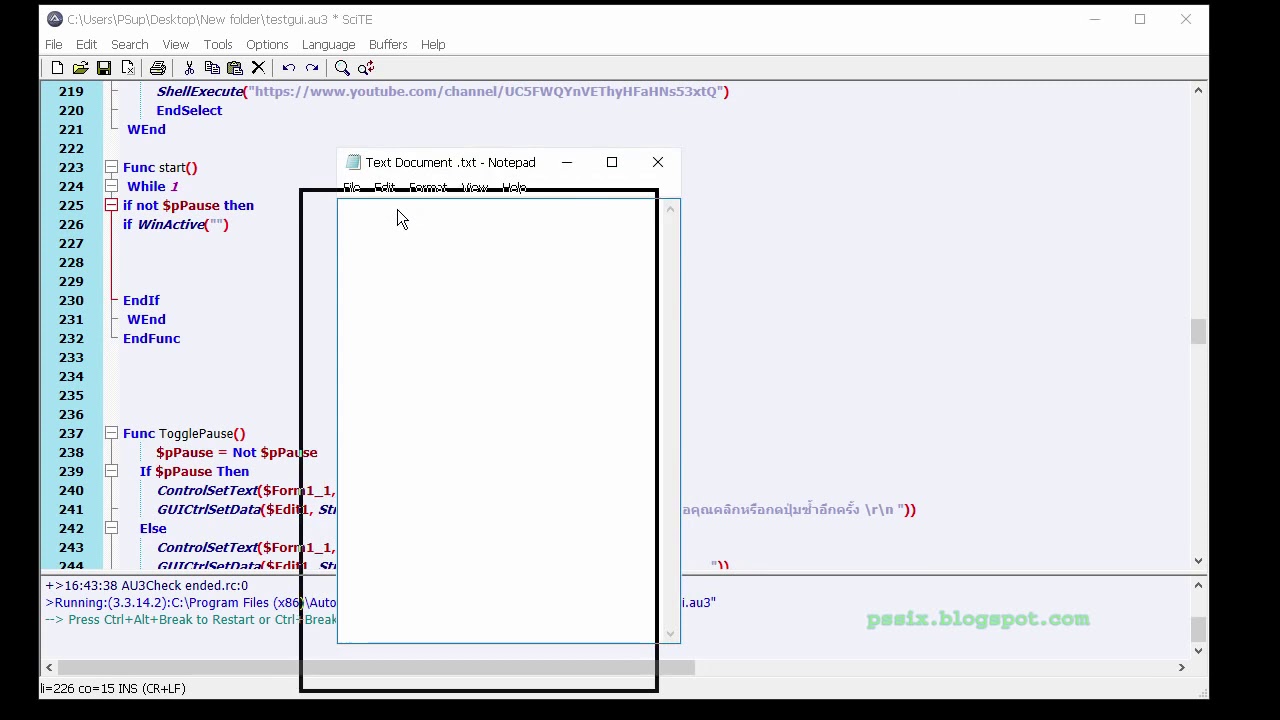Click EndFunc on line 232

[x=152, y=338]
